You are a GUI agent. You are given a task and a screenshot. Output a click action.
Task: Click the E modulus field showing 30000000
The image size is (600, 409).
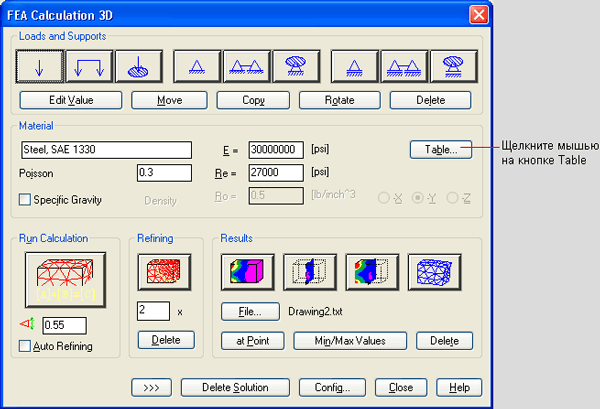[276, 150]
